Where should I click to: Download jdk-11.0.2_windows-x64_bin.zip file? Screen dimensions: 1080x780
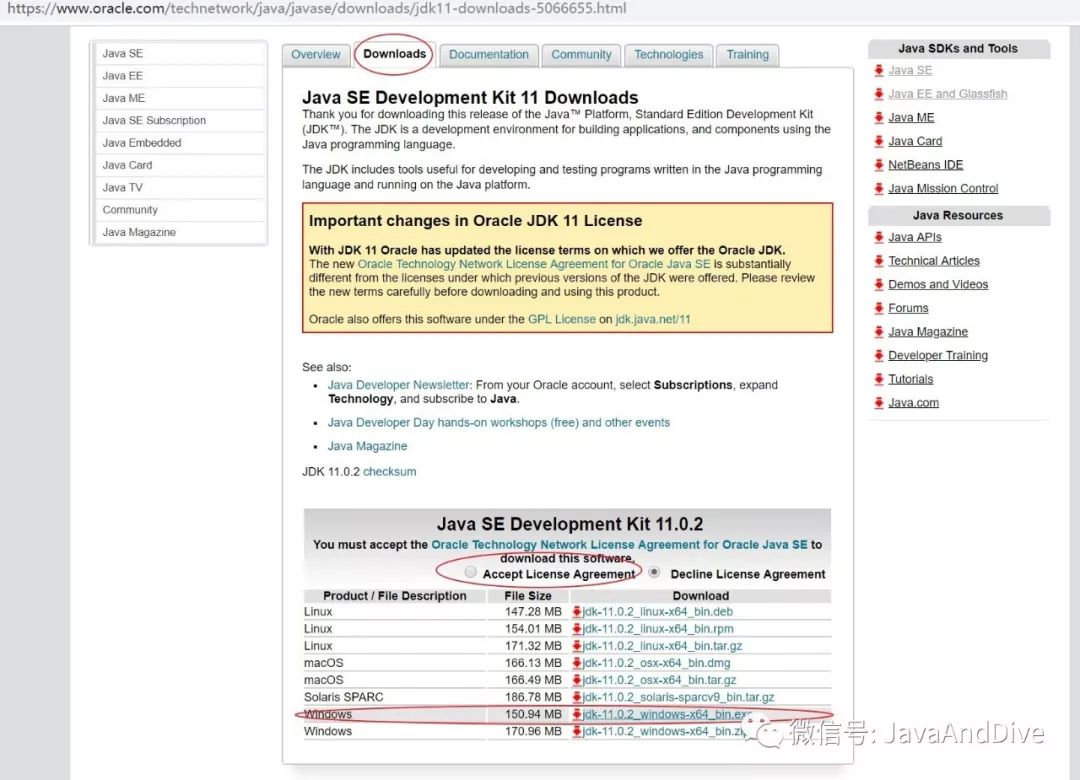(x=664, y=731)
